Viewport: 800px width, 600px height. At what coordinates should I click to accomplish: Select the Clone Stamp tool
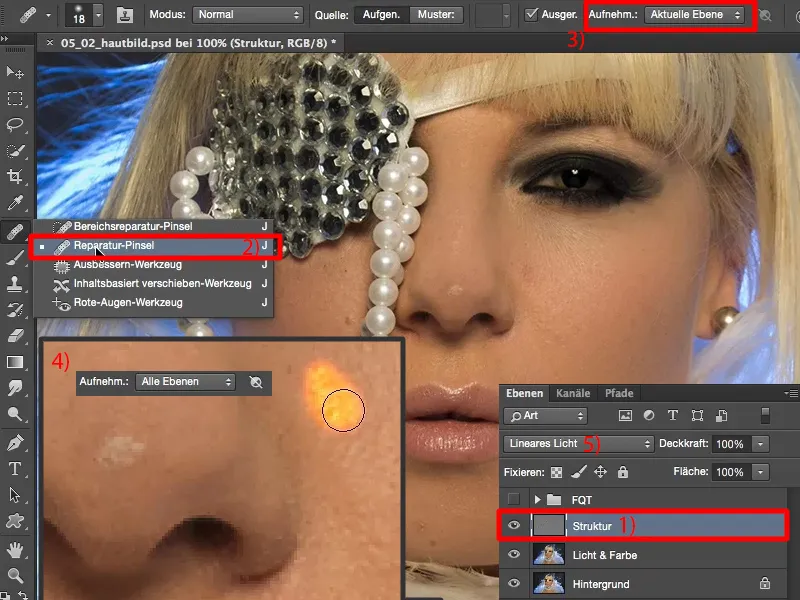tap(15, 284)
